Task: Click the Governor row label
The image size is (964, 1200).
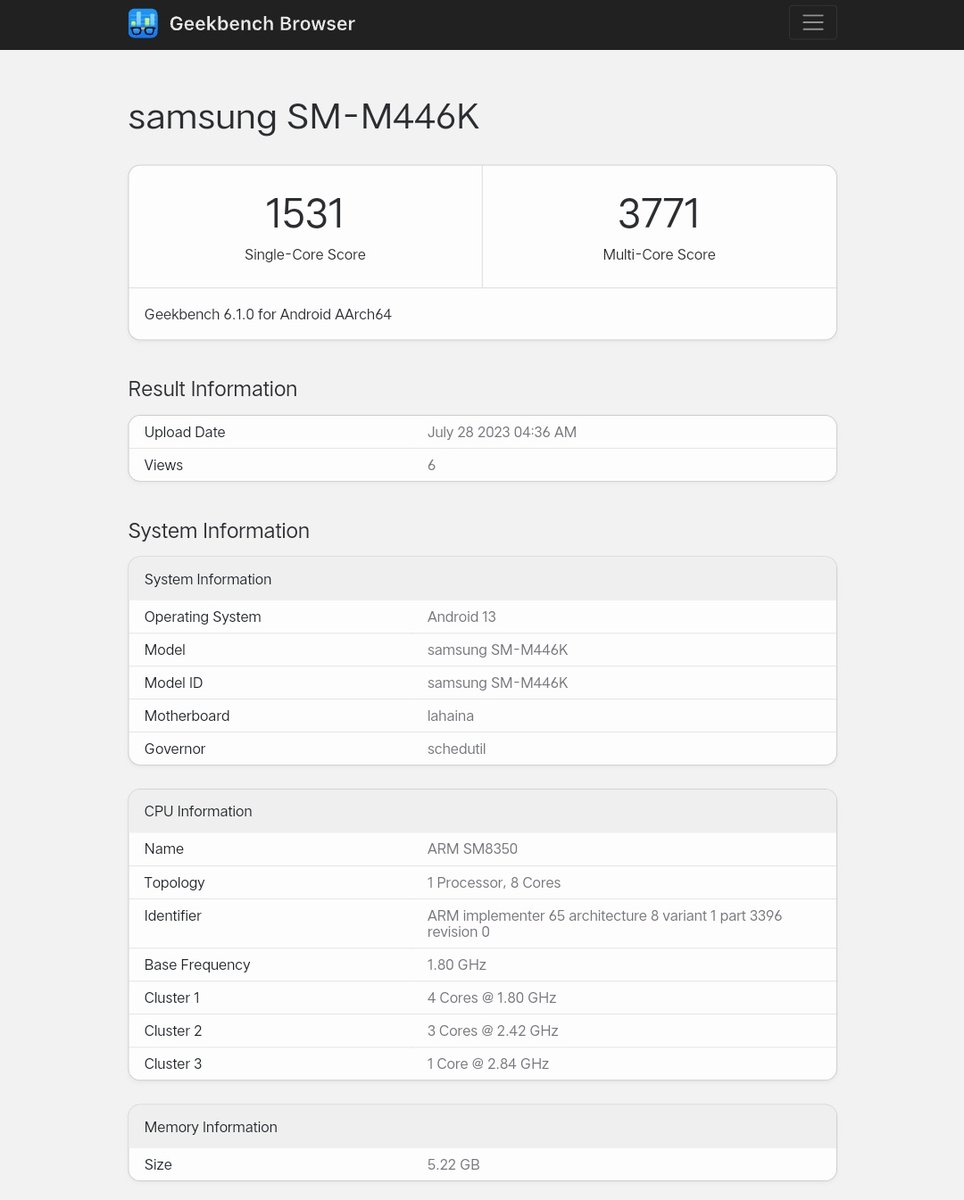Action: [x=175, y=749]
